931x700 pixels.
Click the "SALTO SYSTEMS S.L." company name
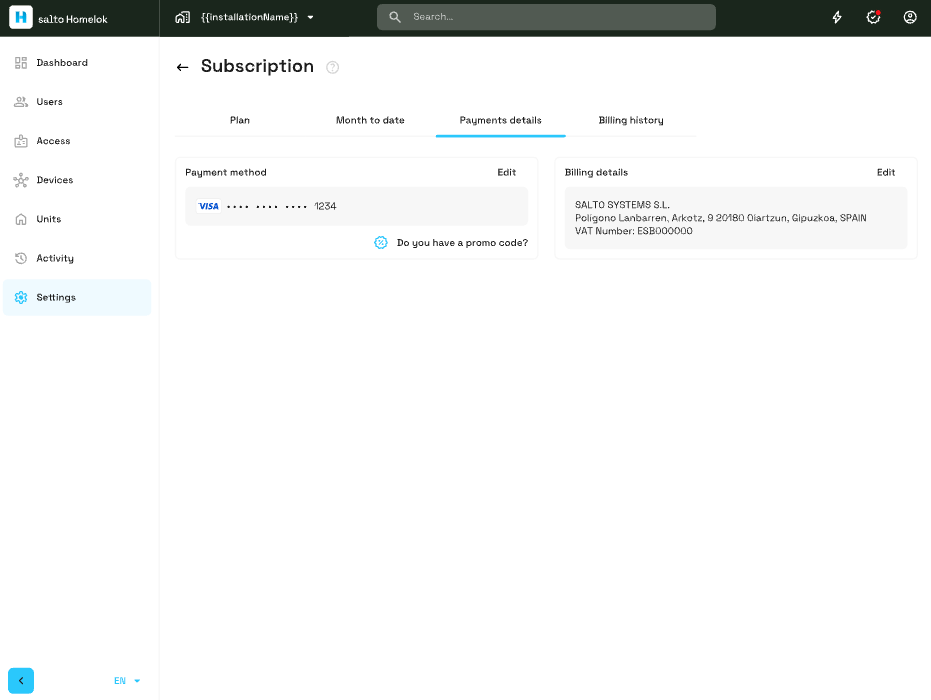(622, 205)
